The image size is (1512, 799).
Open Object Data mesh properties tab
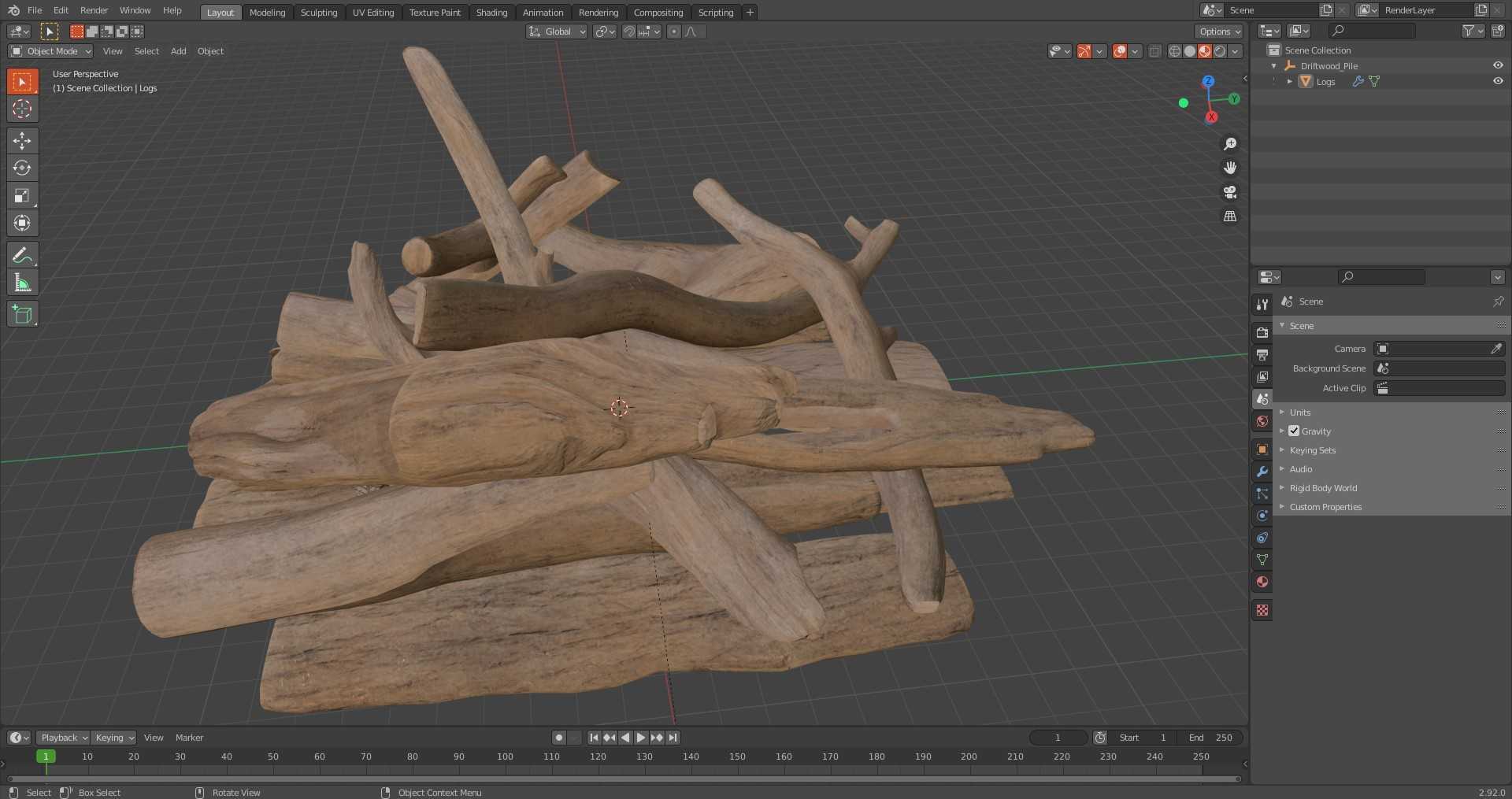(x=1262, y=560)
